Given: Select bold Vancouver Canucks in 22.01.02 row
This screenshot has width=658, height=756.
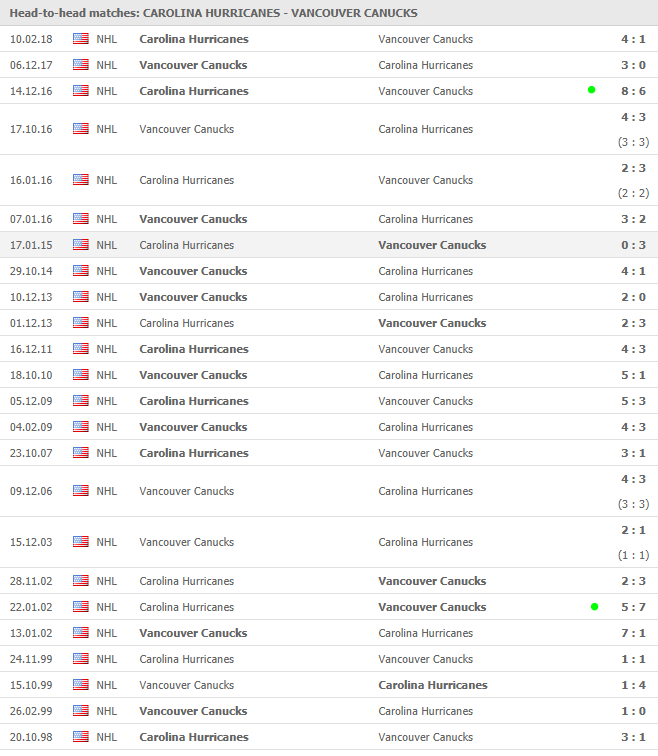Looking at the screenshot, I should [432, 608].
